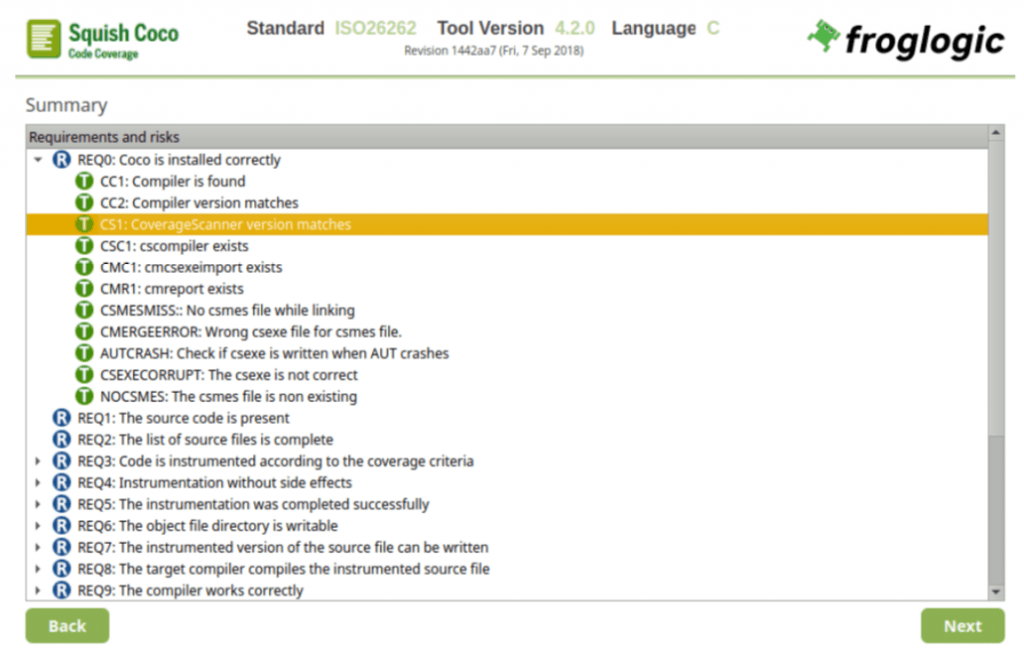Click the Back button
The image size is (1024, 659).
67,626
